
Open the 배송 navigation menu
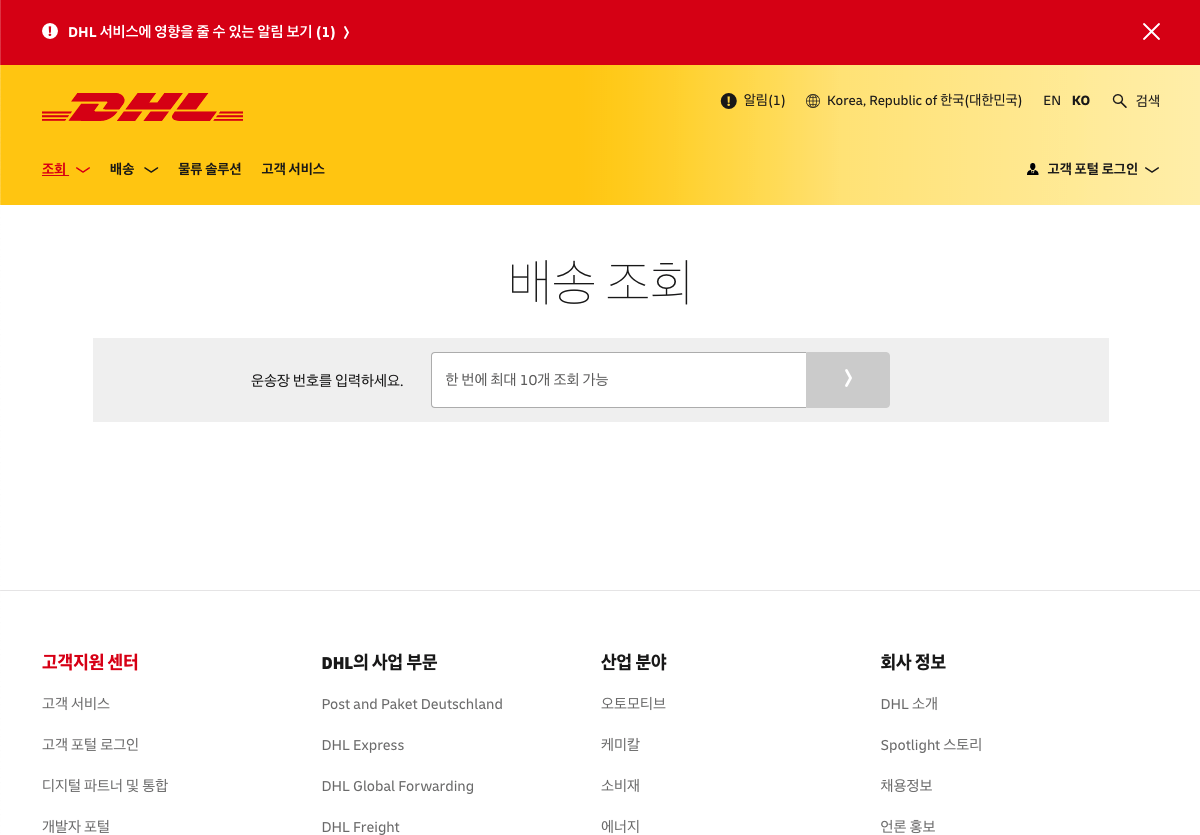[x=122, y=169]
